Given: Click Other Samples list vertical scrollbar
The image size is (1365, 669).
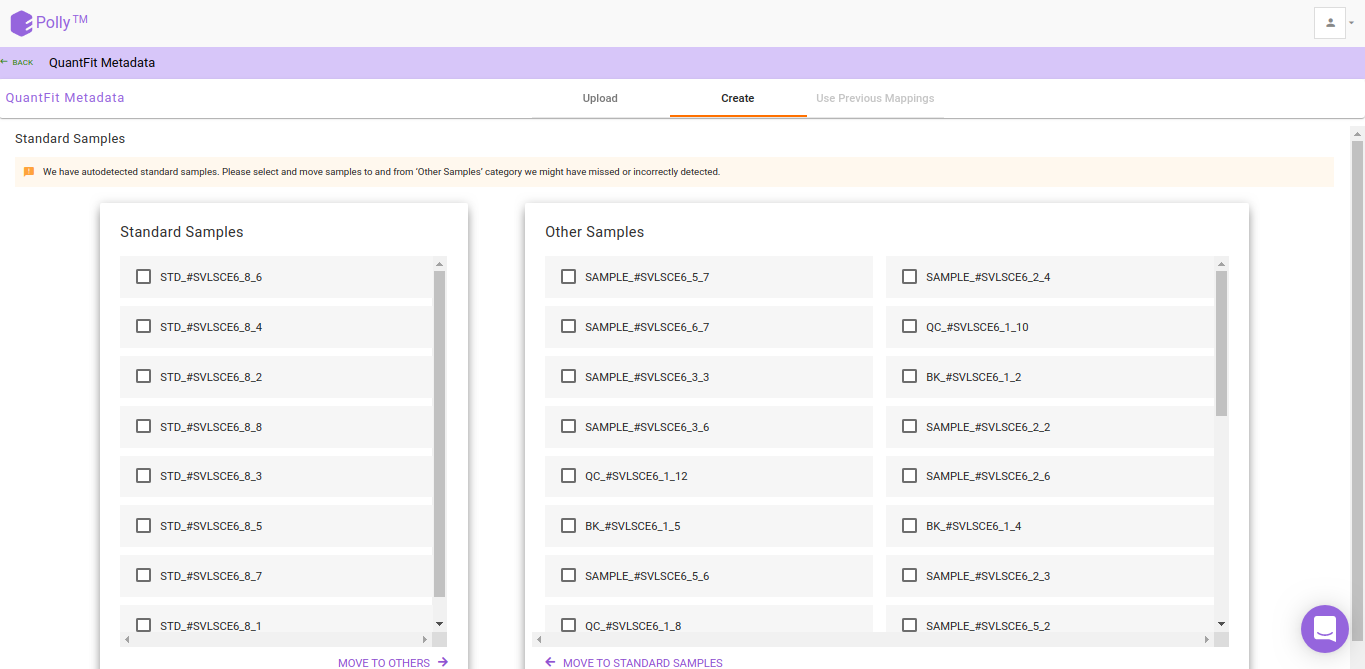Looking at the screenshot, I should 1221,343.
